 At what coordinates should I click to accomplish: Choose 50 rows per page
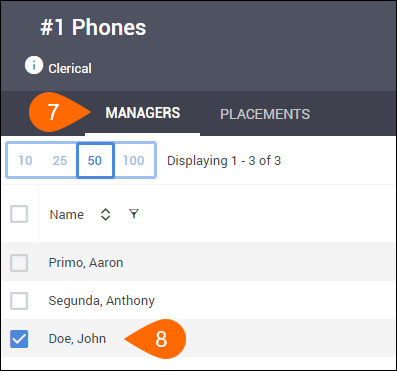95,161
